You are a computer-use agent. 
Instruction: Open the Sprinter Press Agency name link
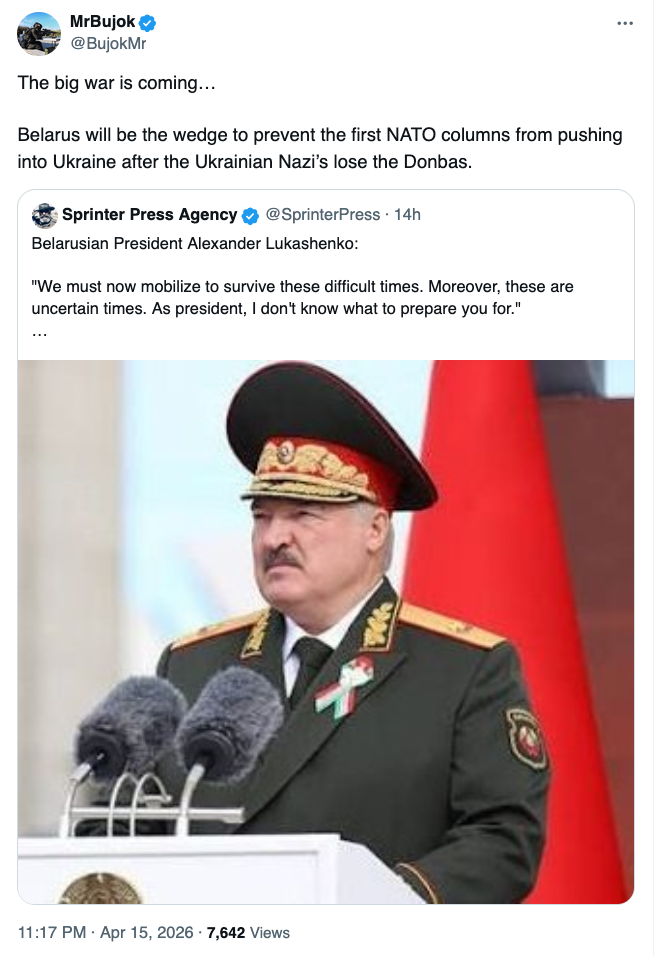[149, 215]
